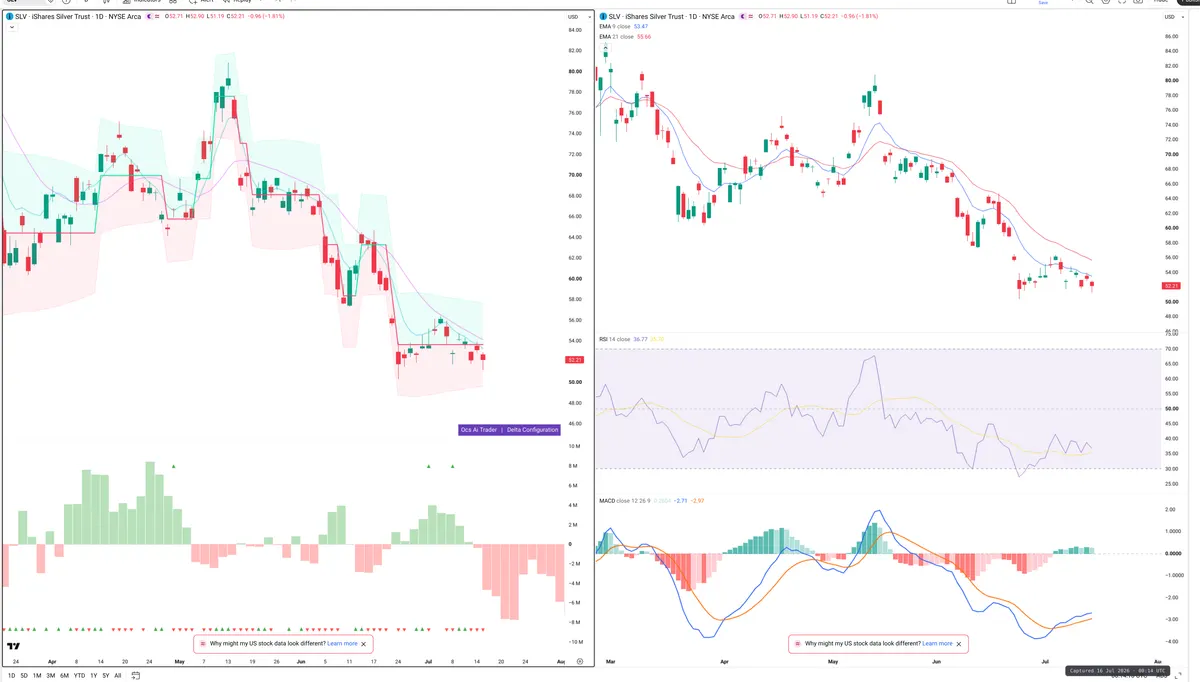Screen dimensions: 1200x682
Task: Click the moon session icon in left chart
Action: pos(151,17)
